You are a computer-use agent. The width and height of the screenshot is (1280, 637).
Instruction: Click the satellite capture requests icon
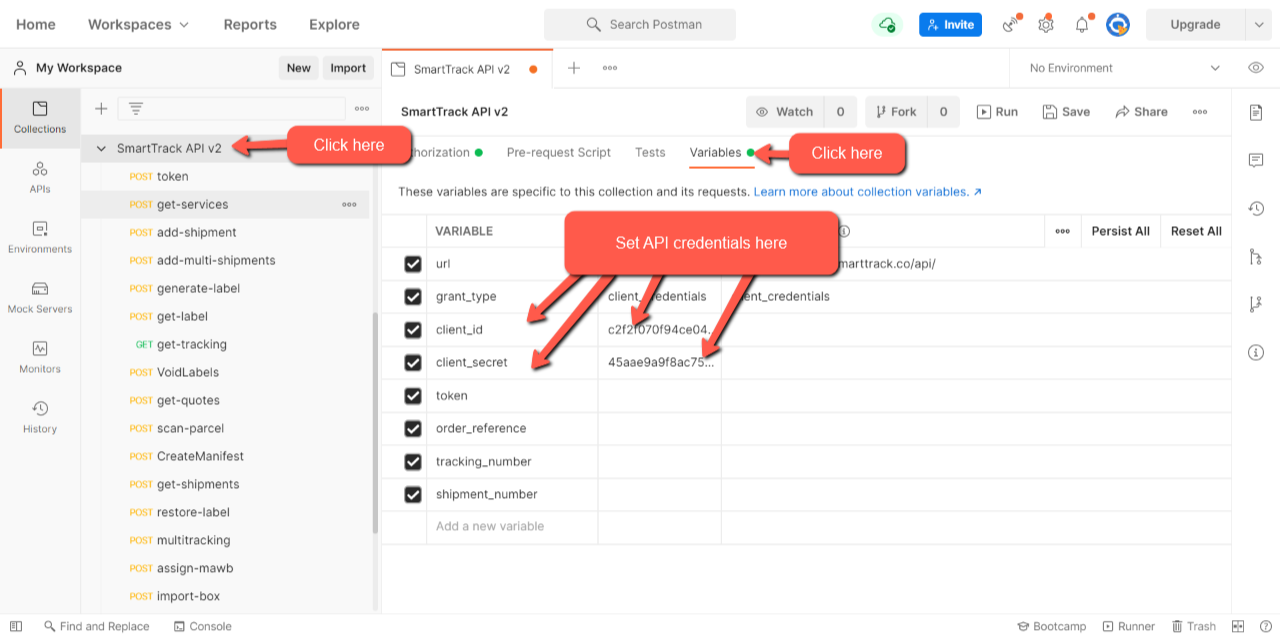point(1012,24)
